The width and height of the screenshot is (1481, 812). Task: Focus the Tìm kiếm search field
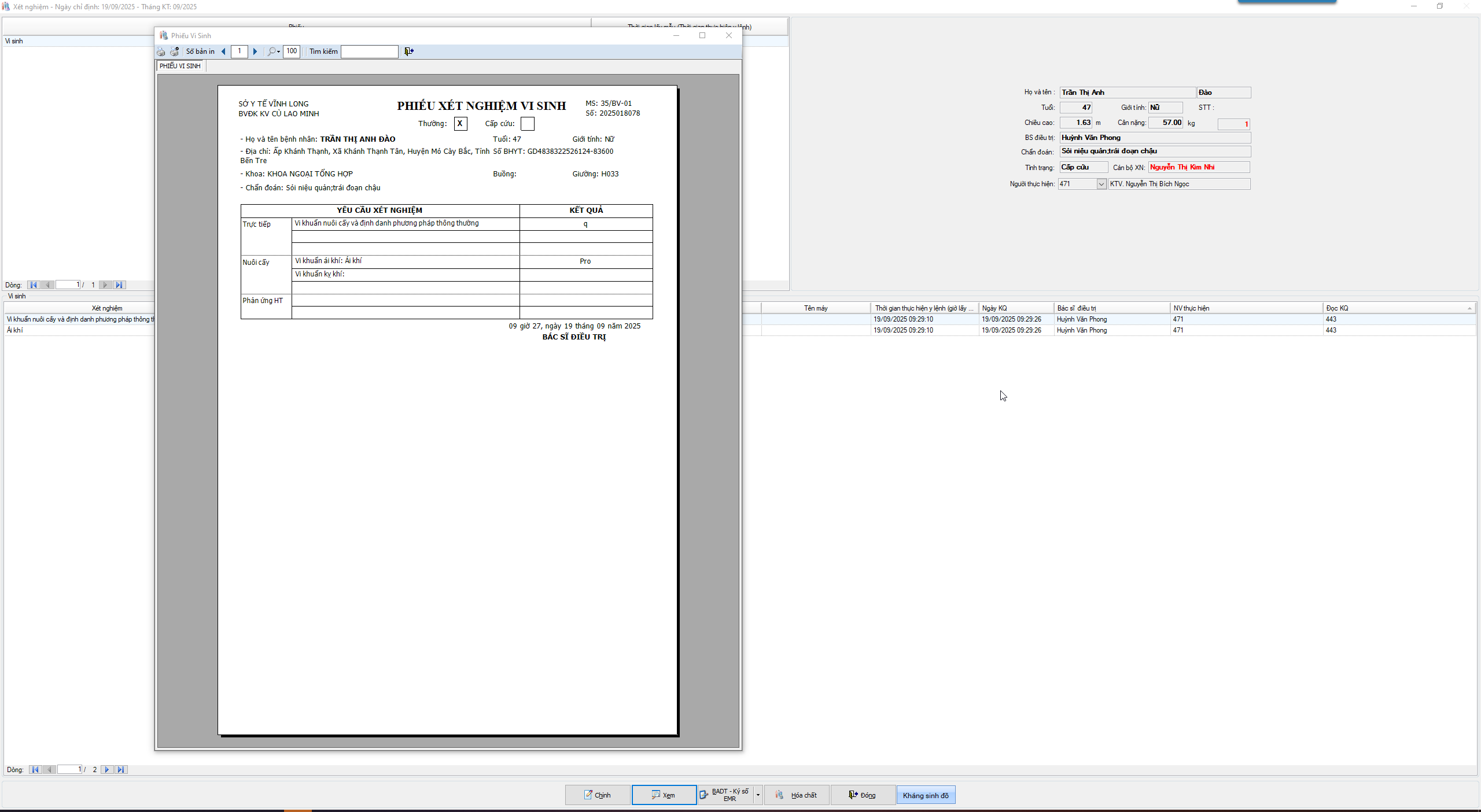[x=369, y=51]
